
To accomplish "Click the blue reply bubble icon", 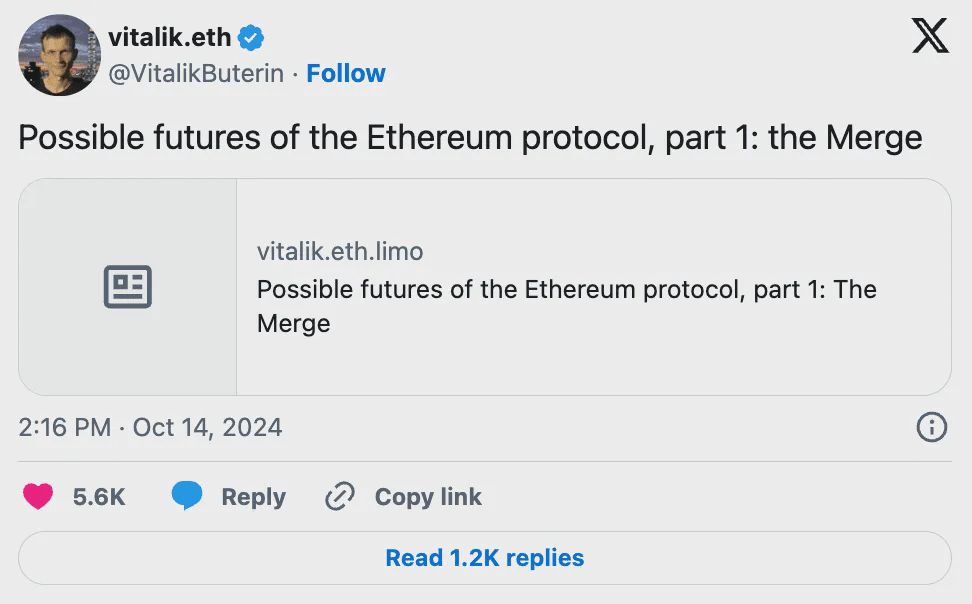I will [187, 496].
